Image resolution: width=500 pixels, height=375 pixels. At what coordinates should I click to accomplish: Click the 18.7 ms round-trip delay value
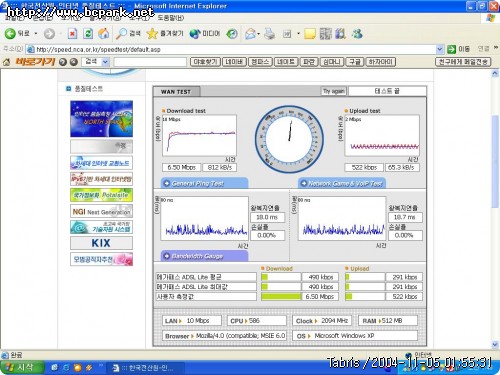(x=405, y=217)
